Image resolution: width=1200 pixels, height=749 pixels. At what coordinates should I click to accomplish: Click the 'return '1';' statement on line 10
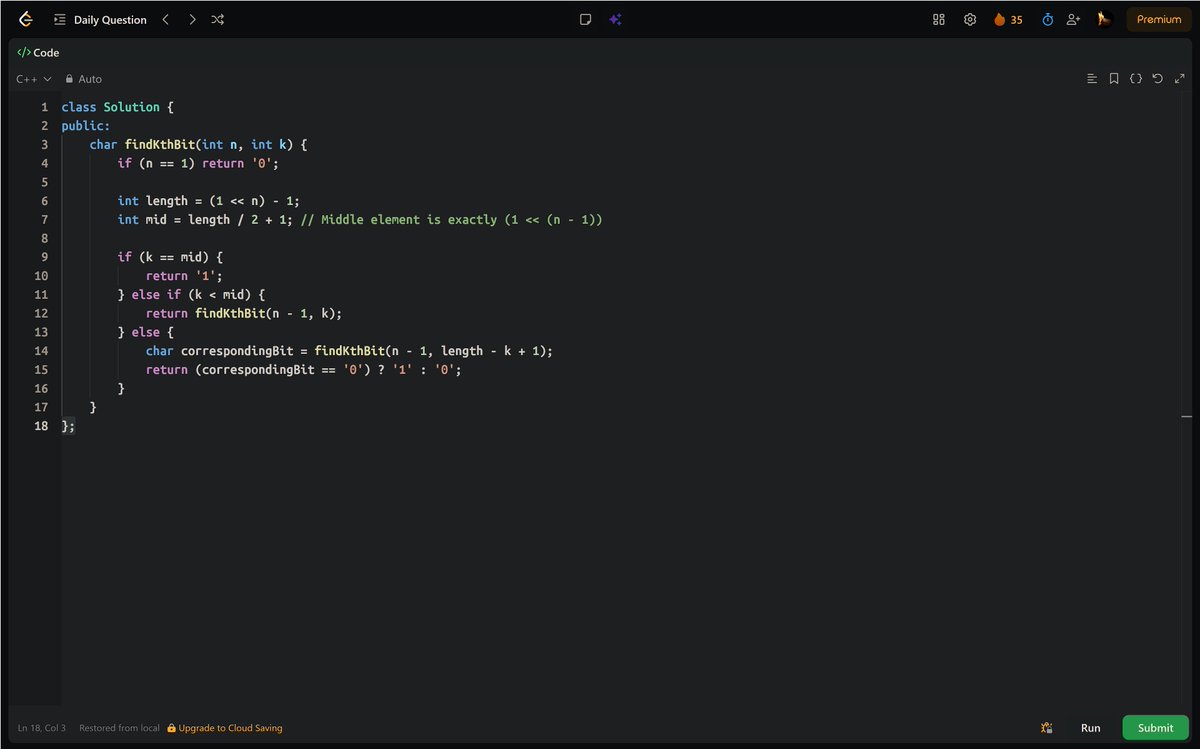184,276
